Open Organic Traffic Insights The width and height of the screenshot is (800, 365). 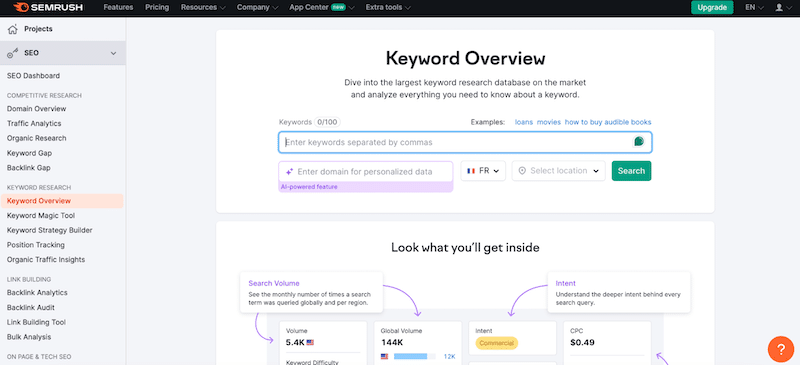[46, 260]
